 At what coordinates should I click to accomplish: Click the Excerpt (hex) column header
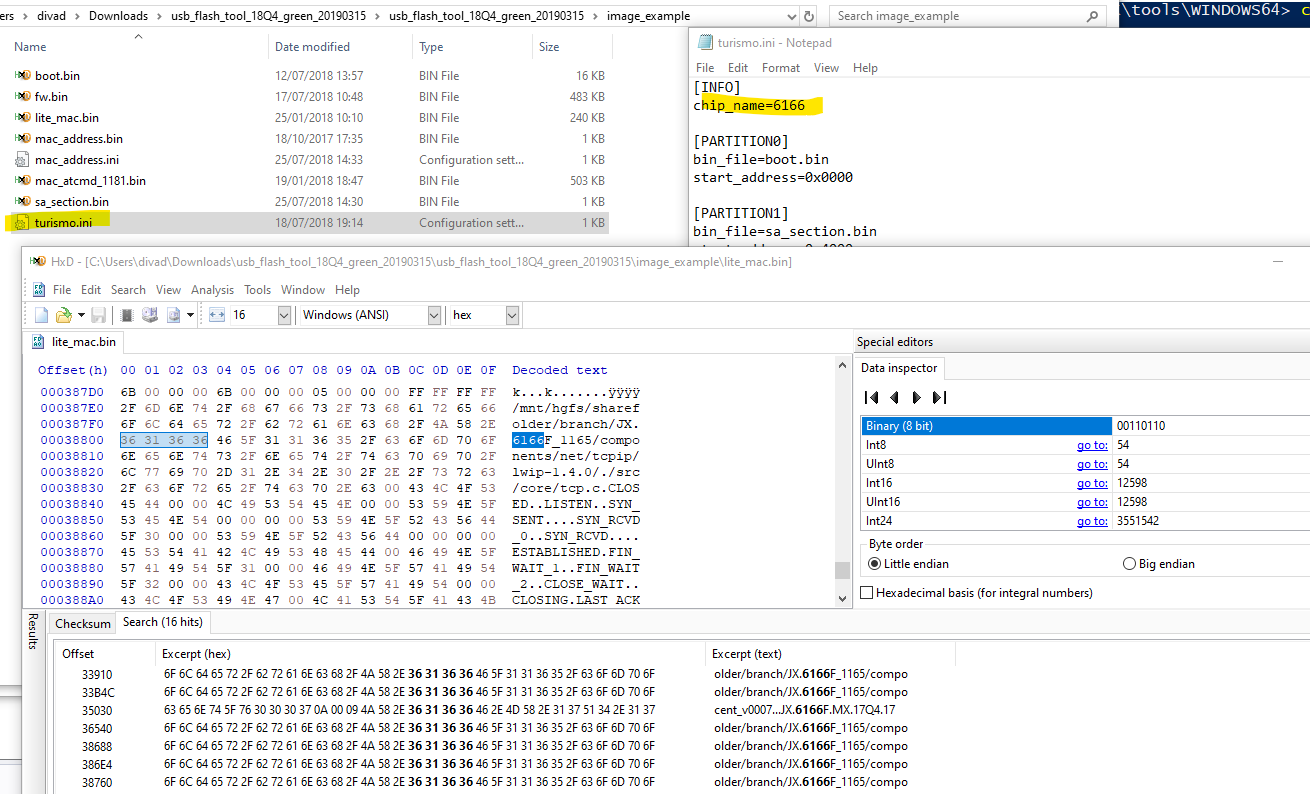click(430, 654)
